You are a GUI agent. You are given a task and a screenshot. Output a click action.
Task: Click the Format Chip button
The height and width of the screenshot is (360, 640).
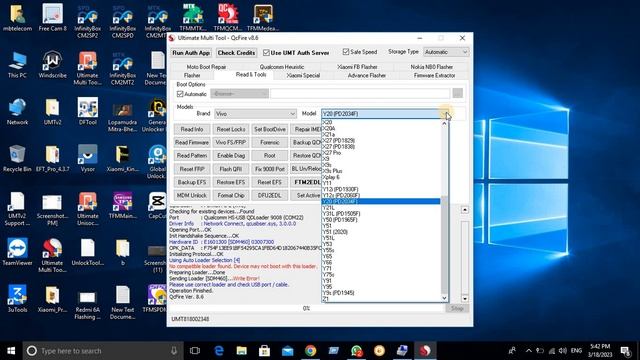231,196
